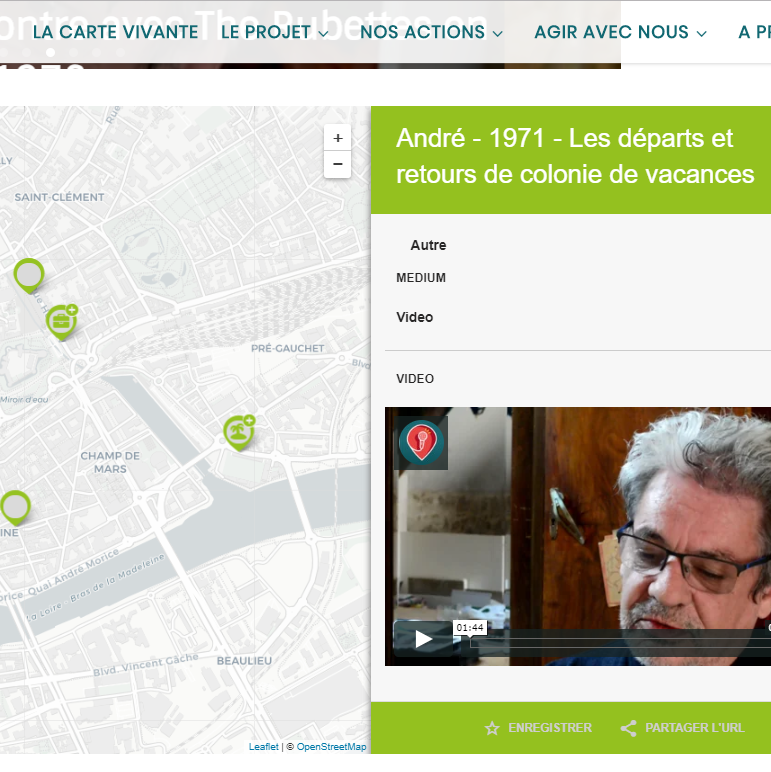Click the Partager l'URL button

coord(694,728)
